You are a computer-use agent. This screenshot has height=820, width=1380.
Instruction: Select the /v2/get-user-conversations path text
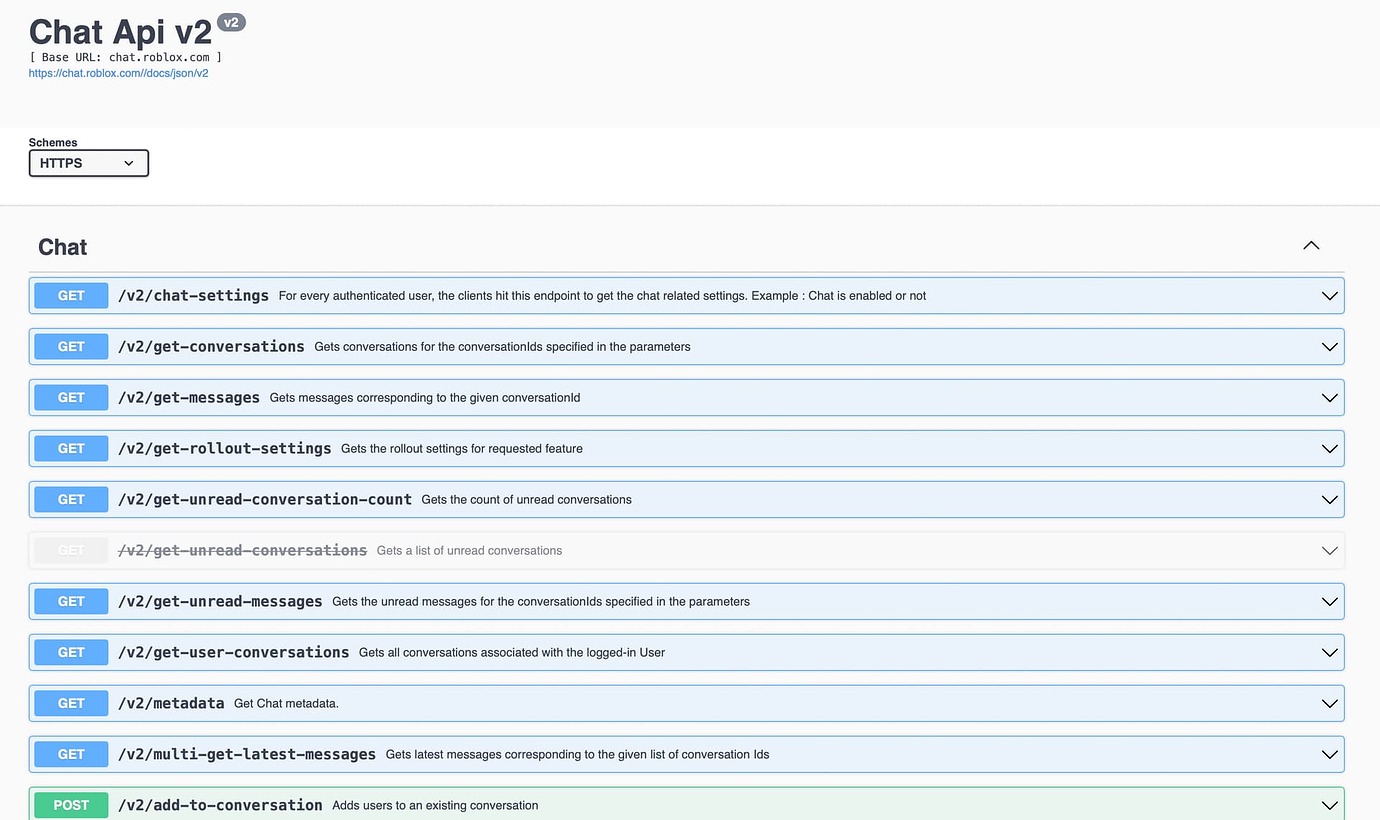point(233,653)
